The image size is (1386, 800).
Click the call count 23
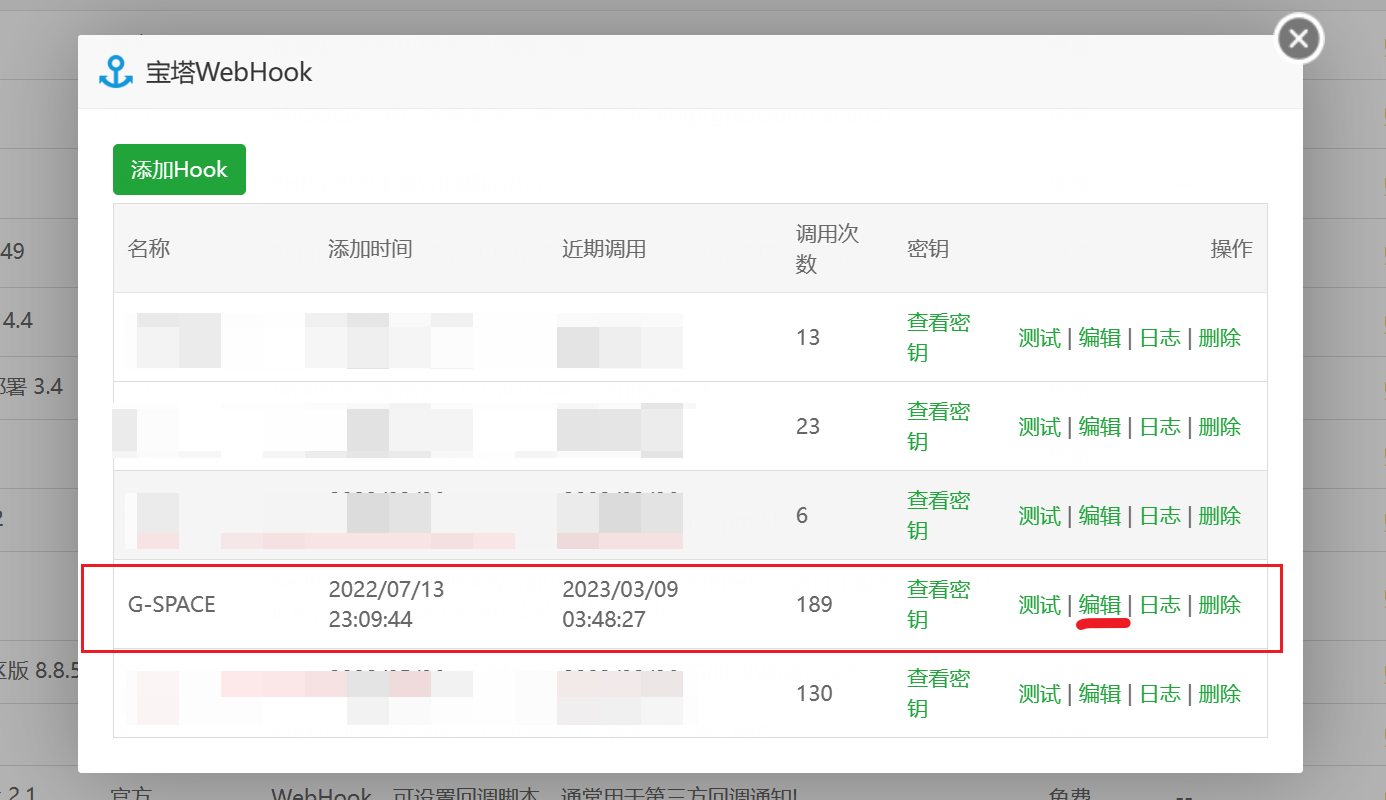pyautogui.click(x=808, y=427)
